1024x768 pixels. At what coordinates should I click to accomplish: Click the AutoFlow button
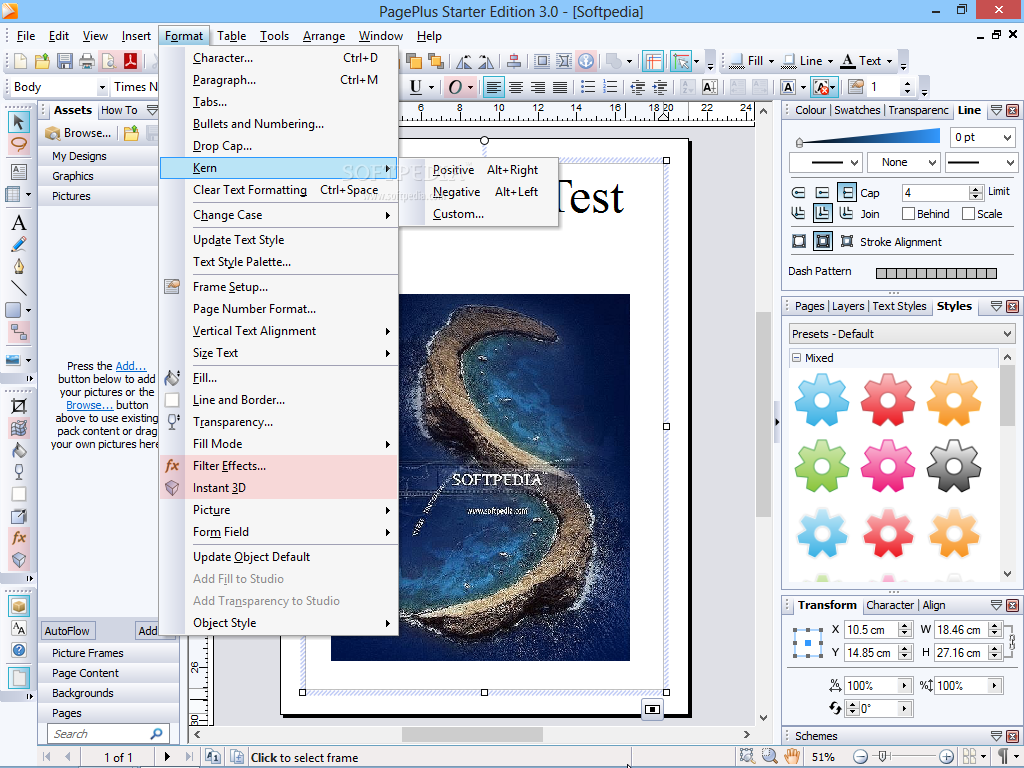point(67,631)
